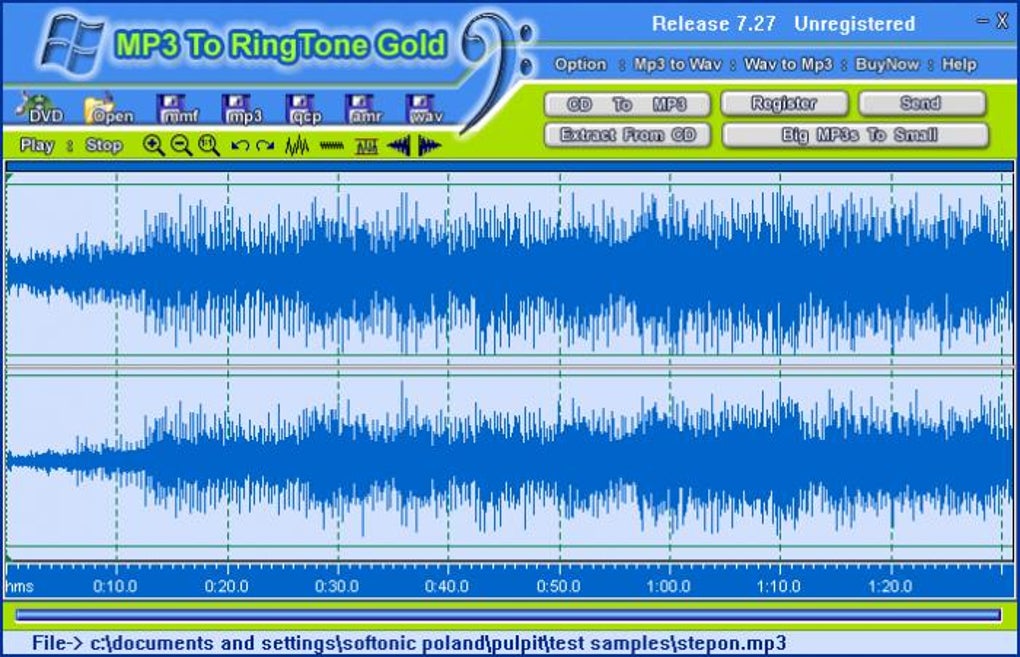The height and width of the screenshot is (657, 1020).
Task: Open the Option menu
Action: coord(580,64)
